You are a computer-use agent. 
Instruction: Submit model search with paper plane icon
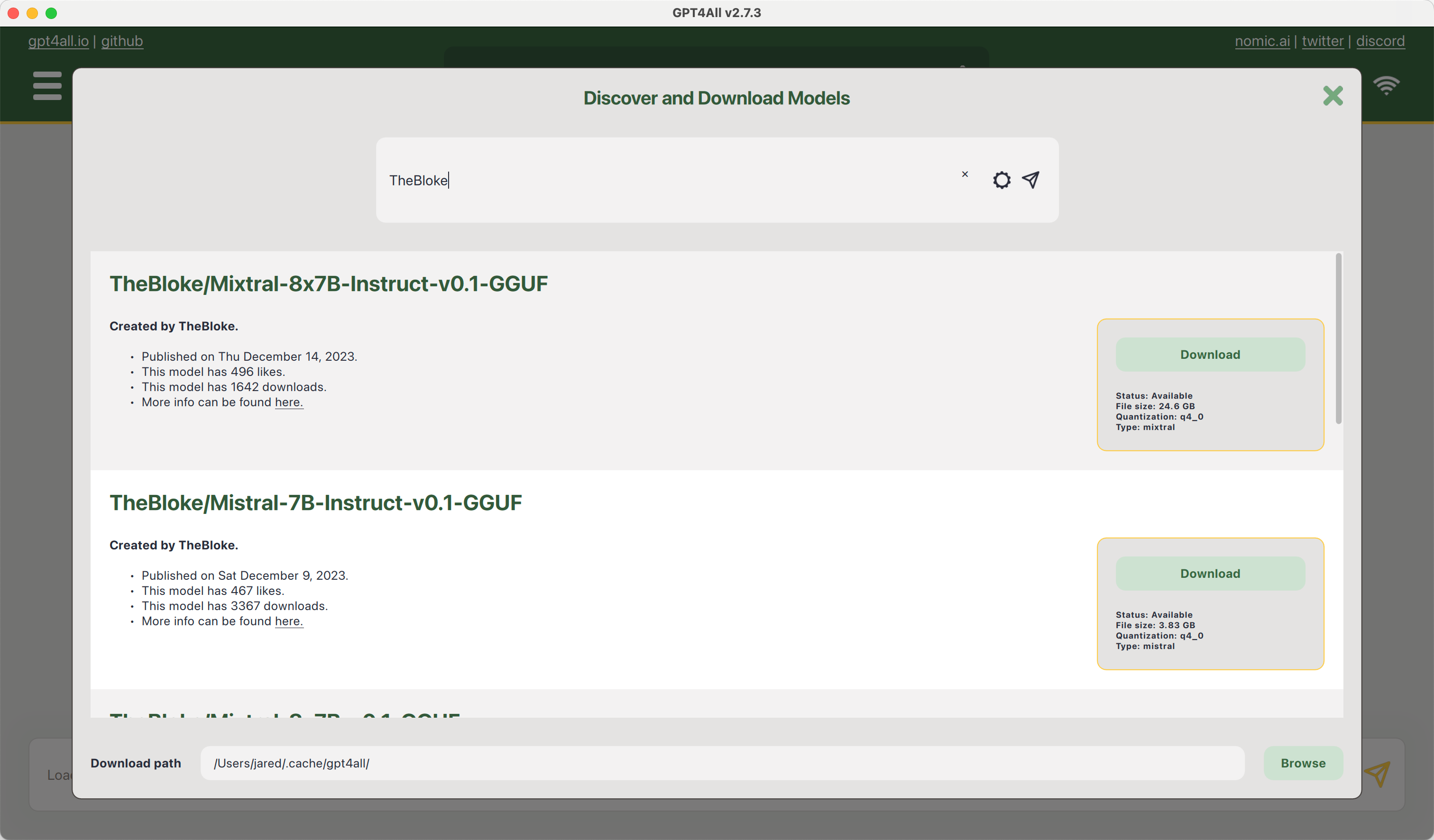click(x=1030, y=180)
